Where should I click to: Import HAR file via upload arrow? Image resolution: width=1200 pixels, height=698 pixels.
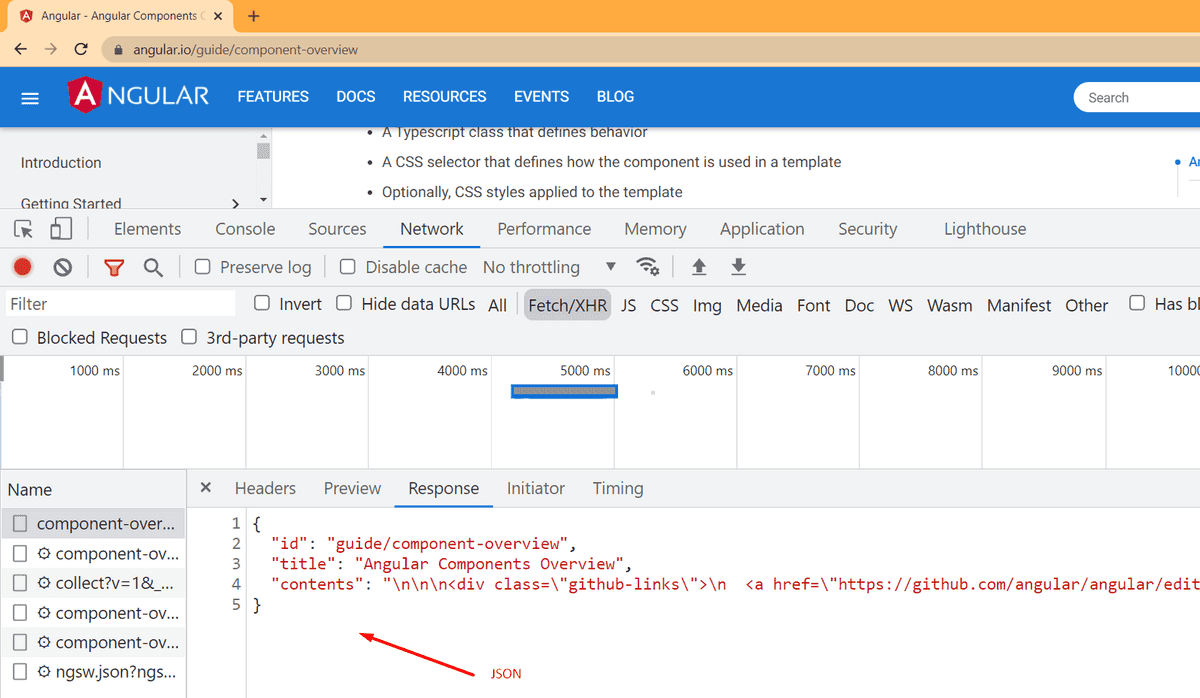[x=698, y=266]
